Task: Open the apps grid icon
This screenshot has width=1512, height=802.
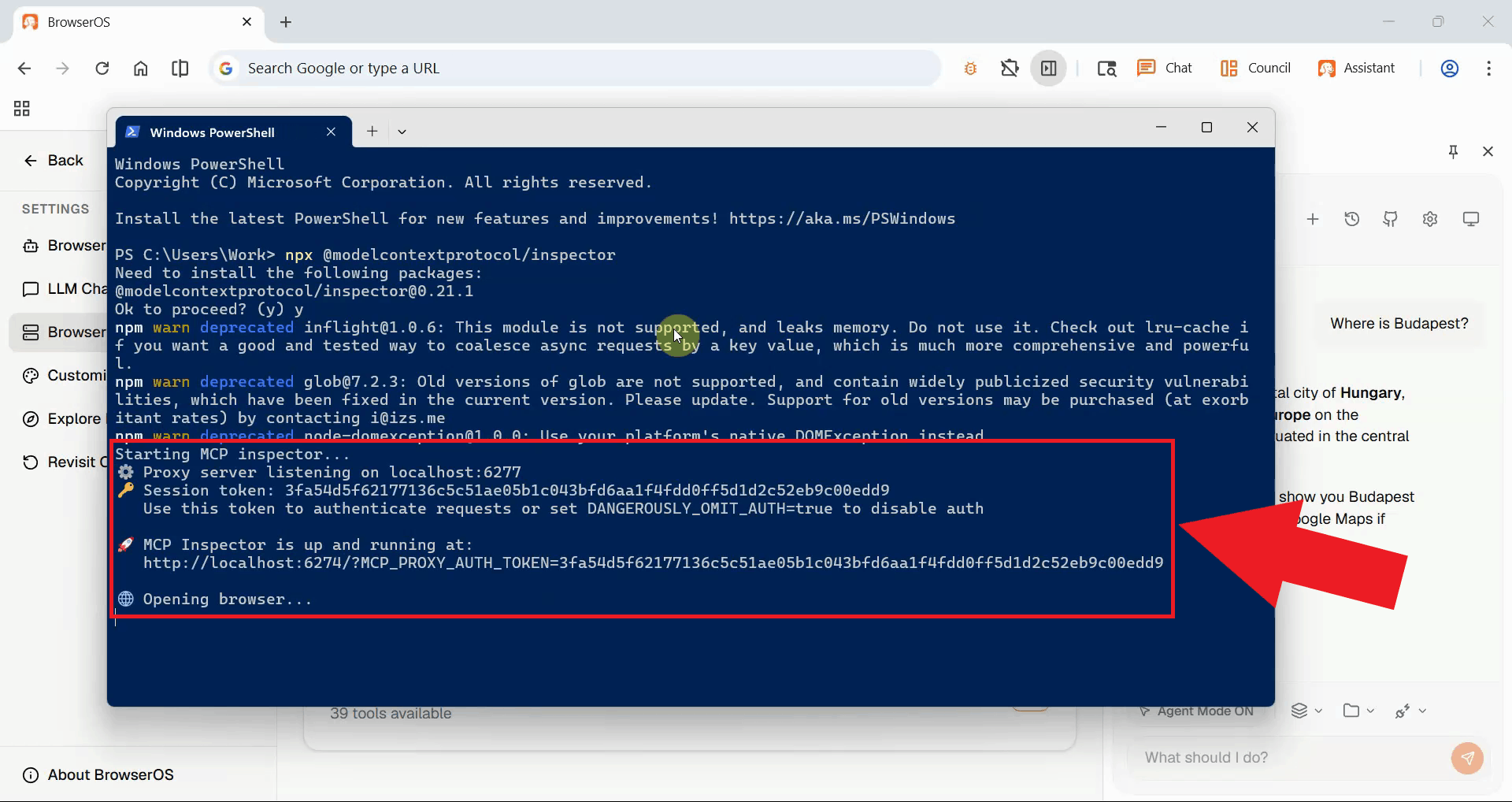Action: click(x=22, y=109)
